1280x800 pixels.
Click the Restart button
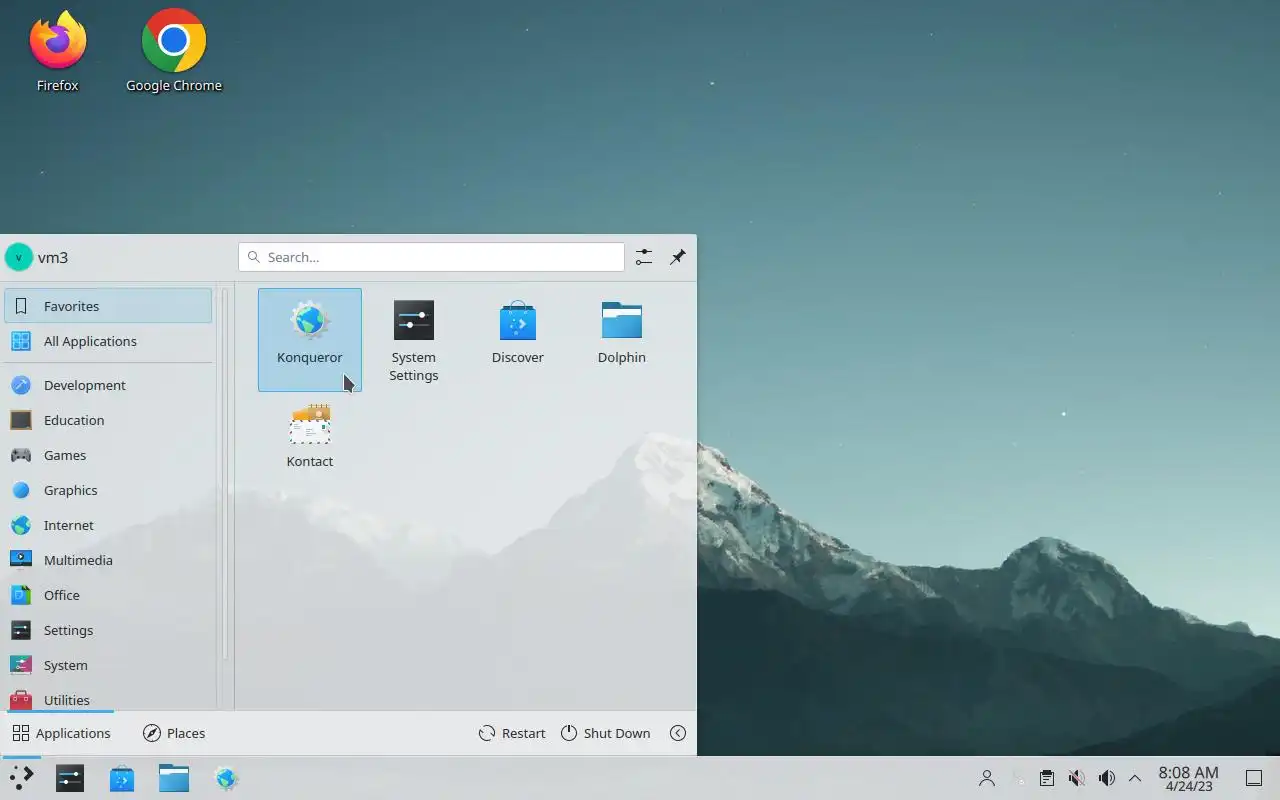[512, 733]
